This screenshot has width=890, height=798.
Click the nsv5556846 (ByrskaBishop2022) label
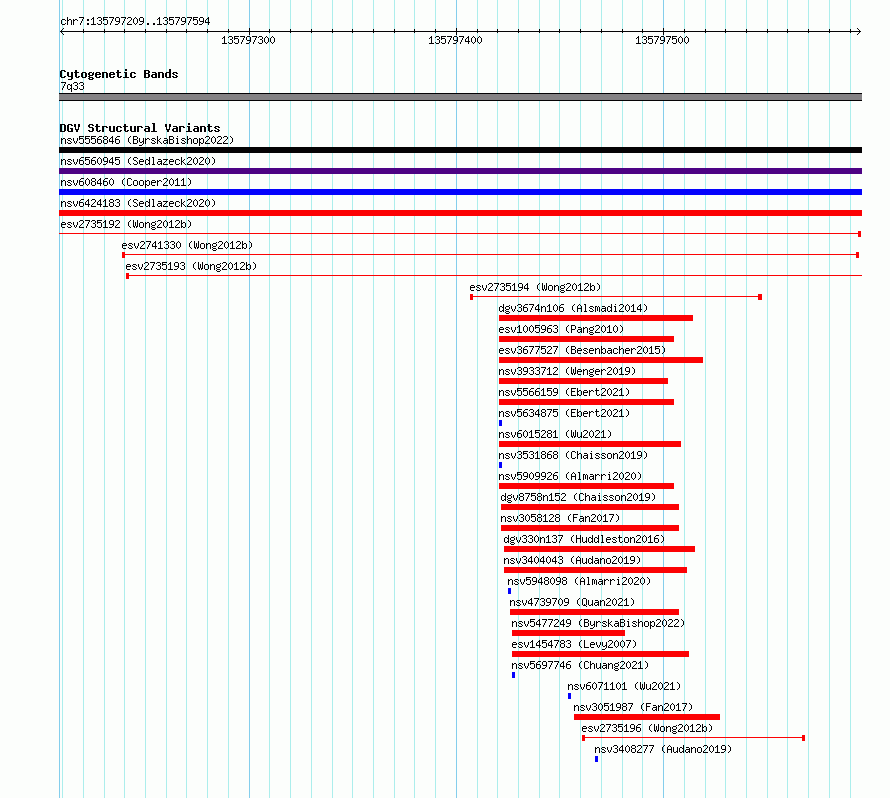[147, 140]
